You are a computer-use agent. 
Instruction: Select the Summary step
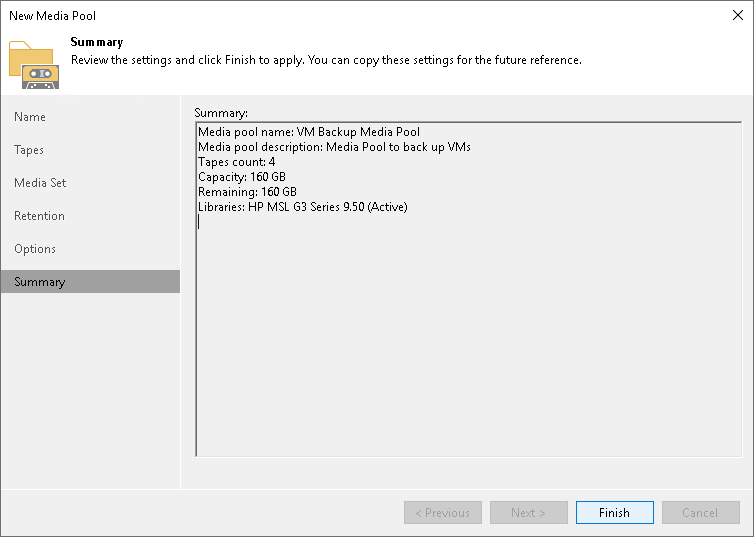click(x=90, y=282)
